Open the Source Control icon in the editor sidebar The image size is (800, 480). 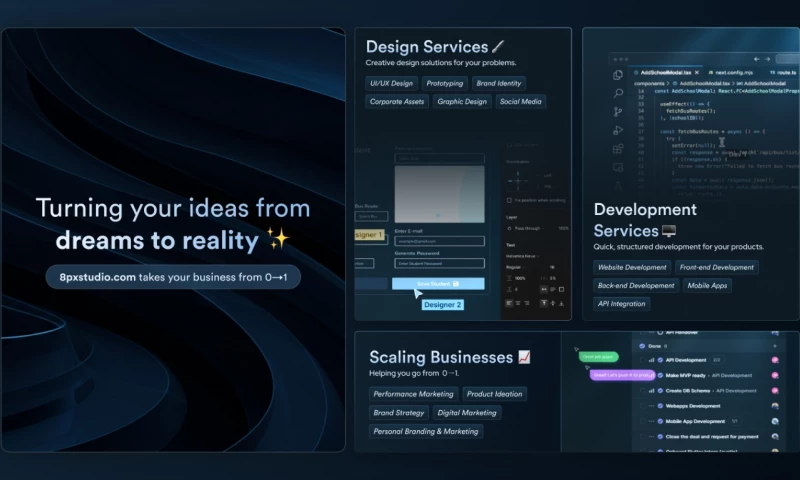[619, 112]
